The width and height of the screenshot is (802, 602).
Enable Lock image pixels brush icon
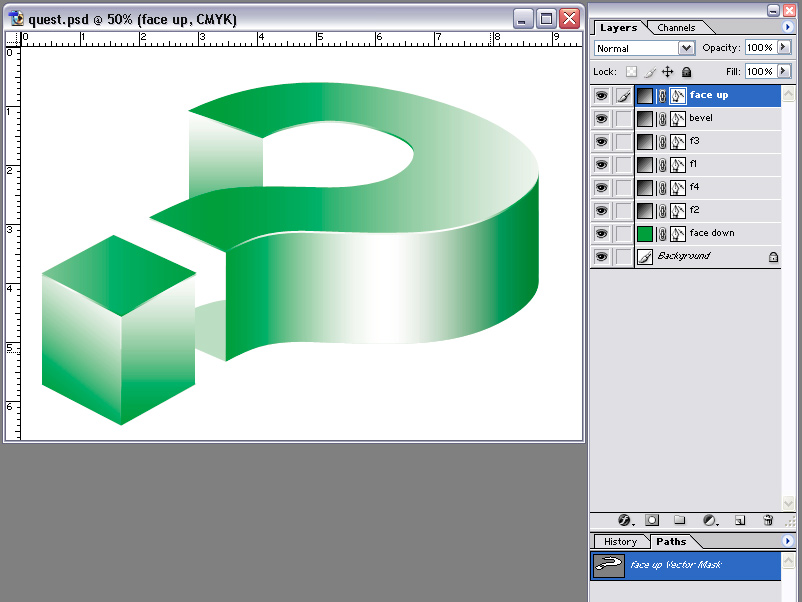[x=650, y=72]
